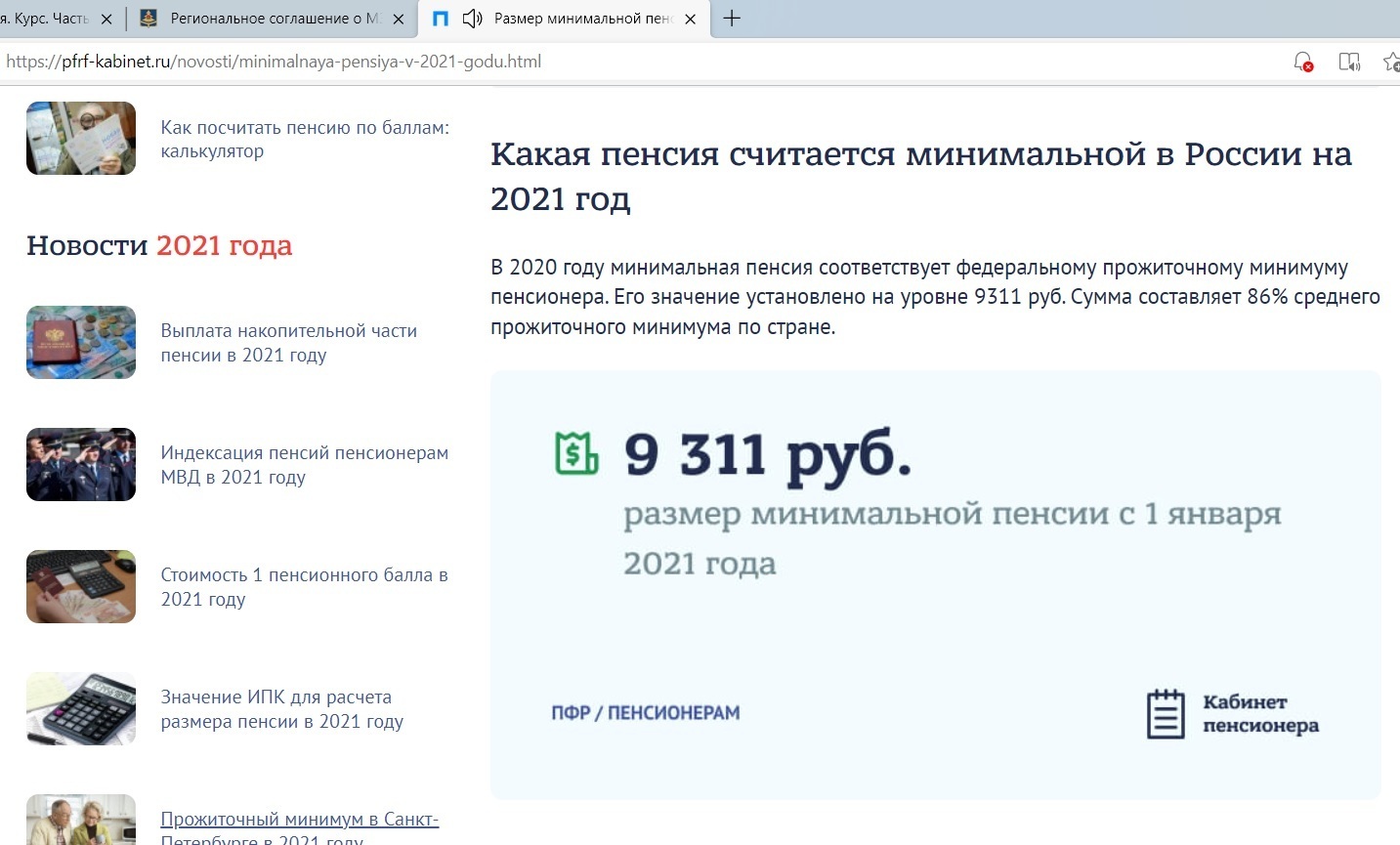1400x845 pixels.
Task: Close the 'Курс. Часть' tab
Action: (x=106, y=19)
